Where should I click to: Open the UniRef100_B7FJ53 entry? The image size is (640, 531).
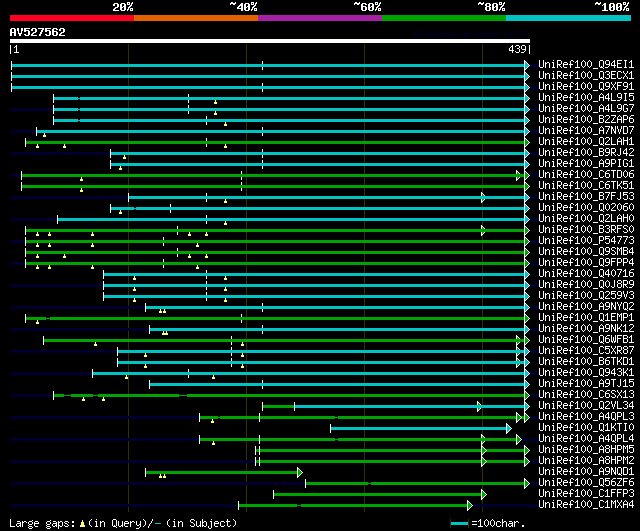(x=586, y=197)
